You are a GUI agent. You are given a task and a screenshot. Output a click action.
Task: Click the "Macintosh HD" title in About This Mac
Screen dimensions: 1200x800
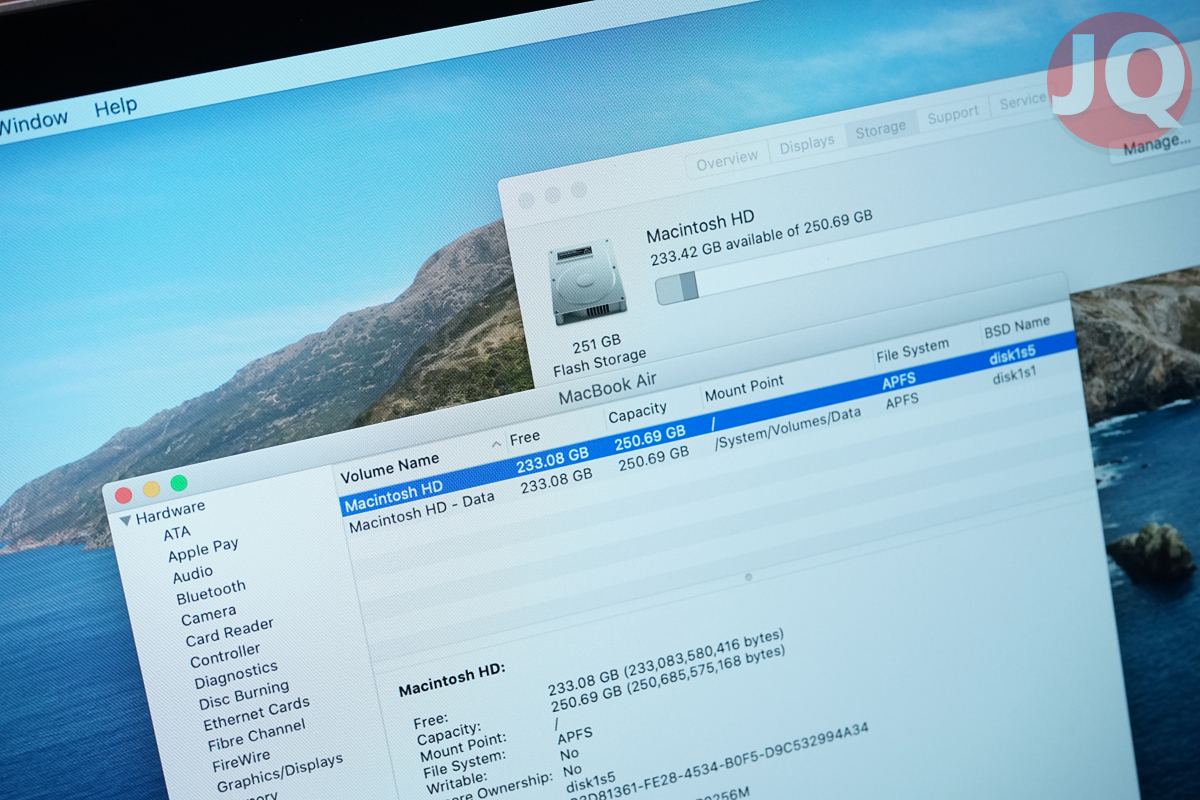pos(700,226)
